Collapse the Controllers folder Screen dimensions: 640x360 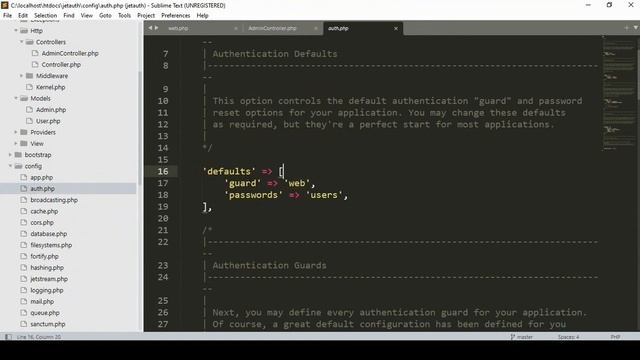pyautogui.click(x=22, y=42)
